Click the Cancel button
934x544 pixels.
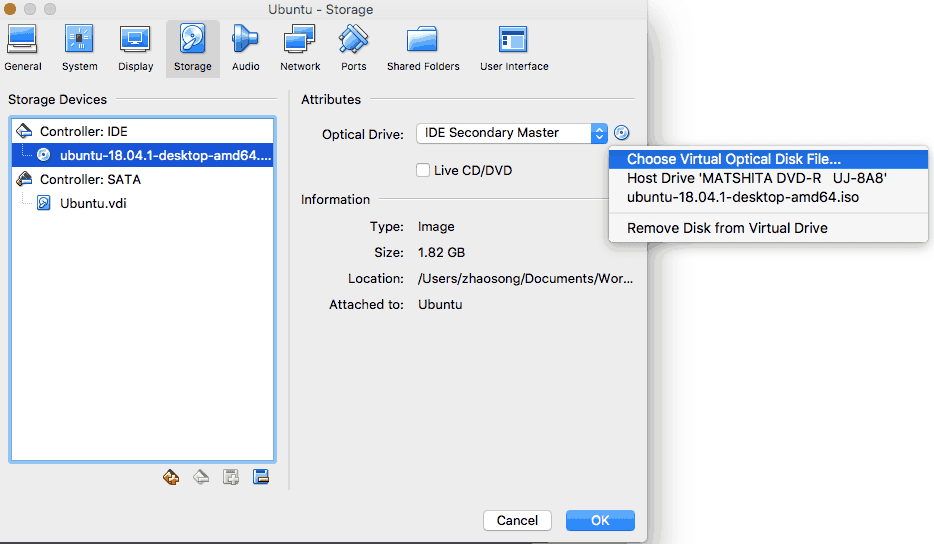click(x=517, y=520)
